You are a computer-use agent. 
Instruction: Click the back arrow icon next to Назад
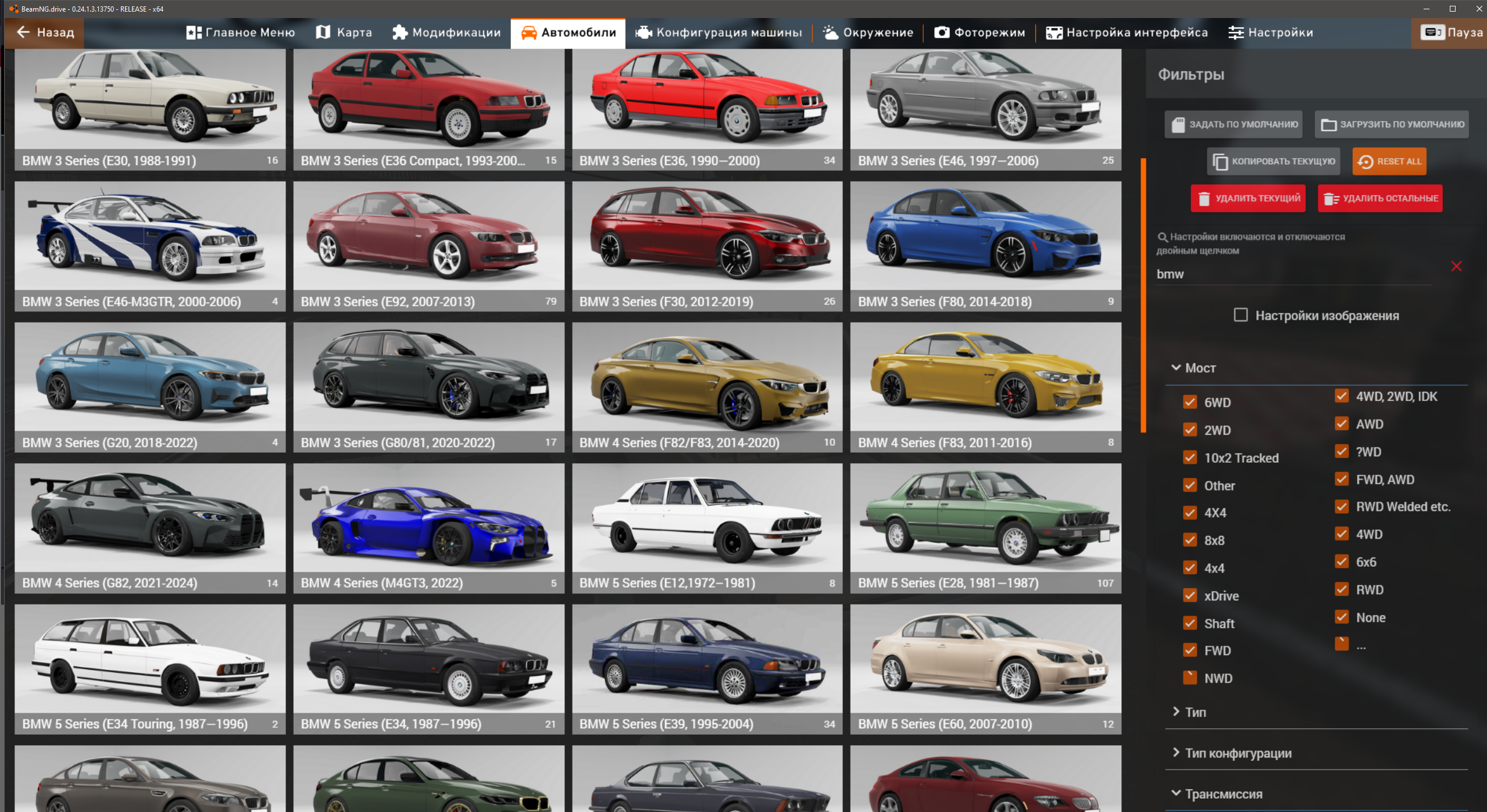[23, 32]
